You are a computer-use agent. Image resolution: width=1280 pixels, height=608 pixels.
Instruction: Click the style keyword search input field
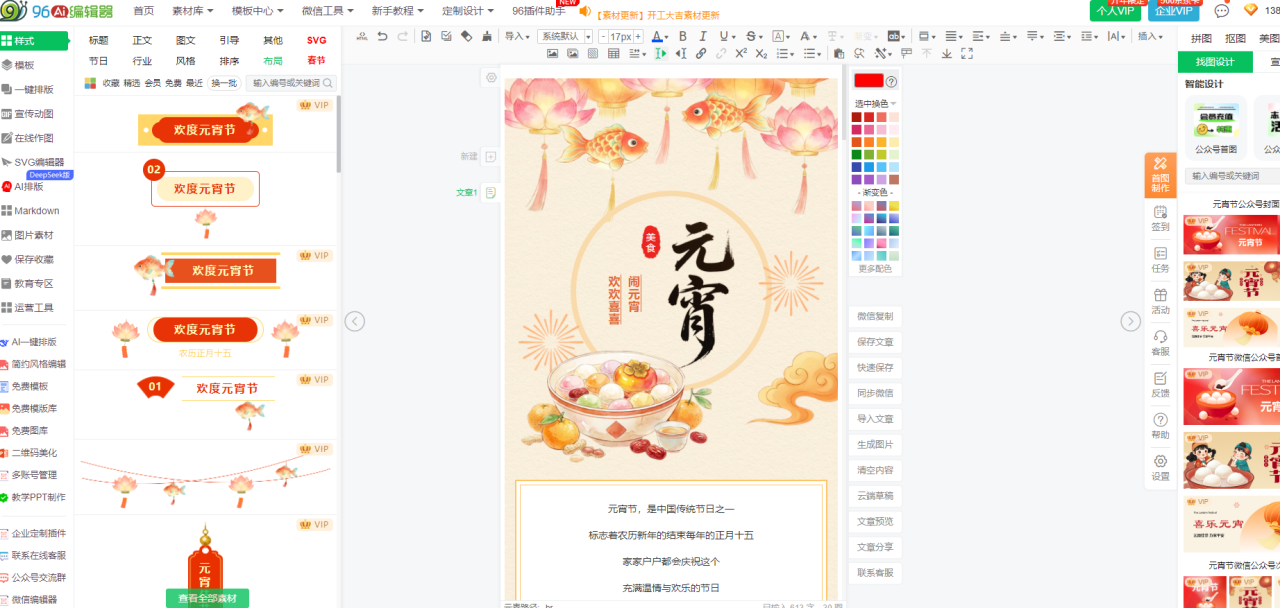coord(286,84)
